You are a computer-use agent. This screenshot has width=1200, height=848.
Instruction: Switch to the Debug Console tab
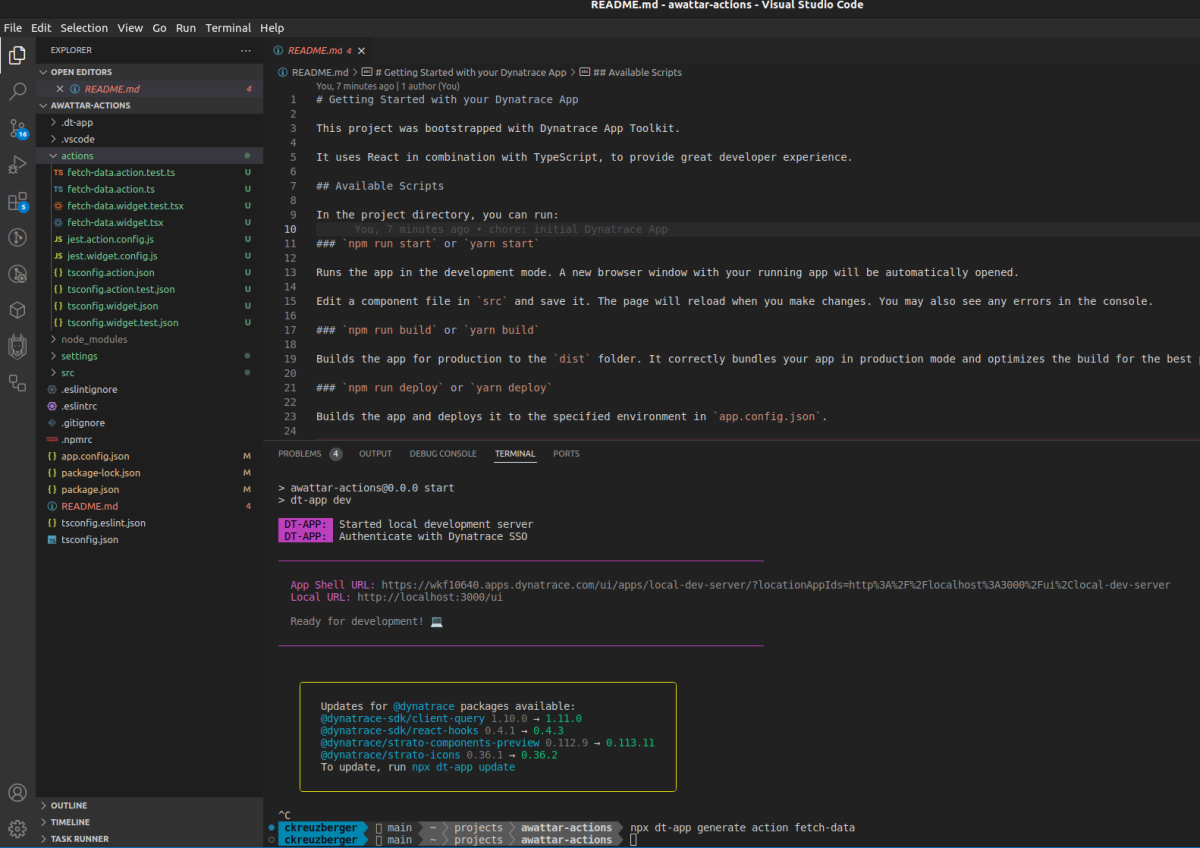coord(443,454)
